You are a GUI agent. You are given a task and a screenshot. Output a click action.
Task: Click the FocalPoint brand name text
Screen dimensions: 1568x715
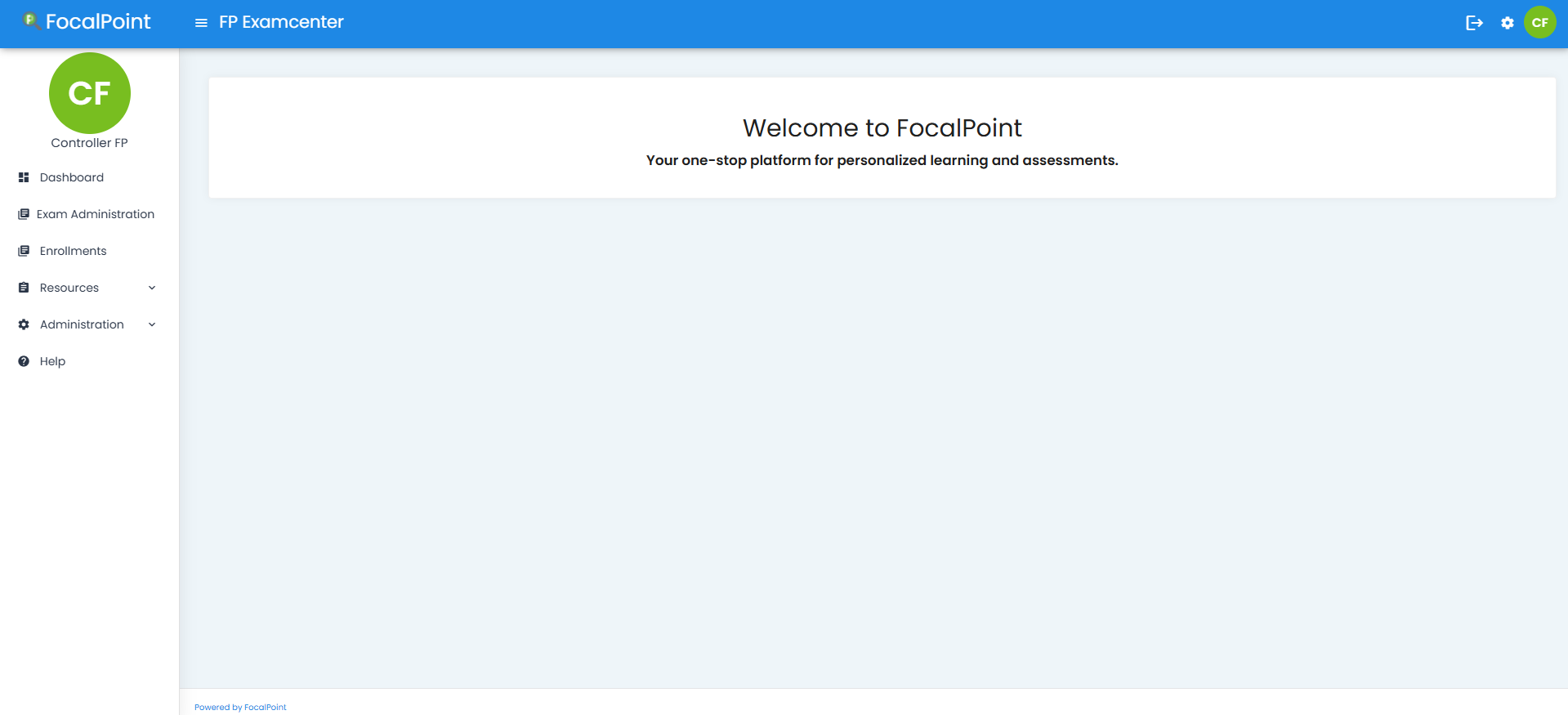(x=98, y=21)
